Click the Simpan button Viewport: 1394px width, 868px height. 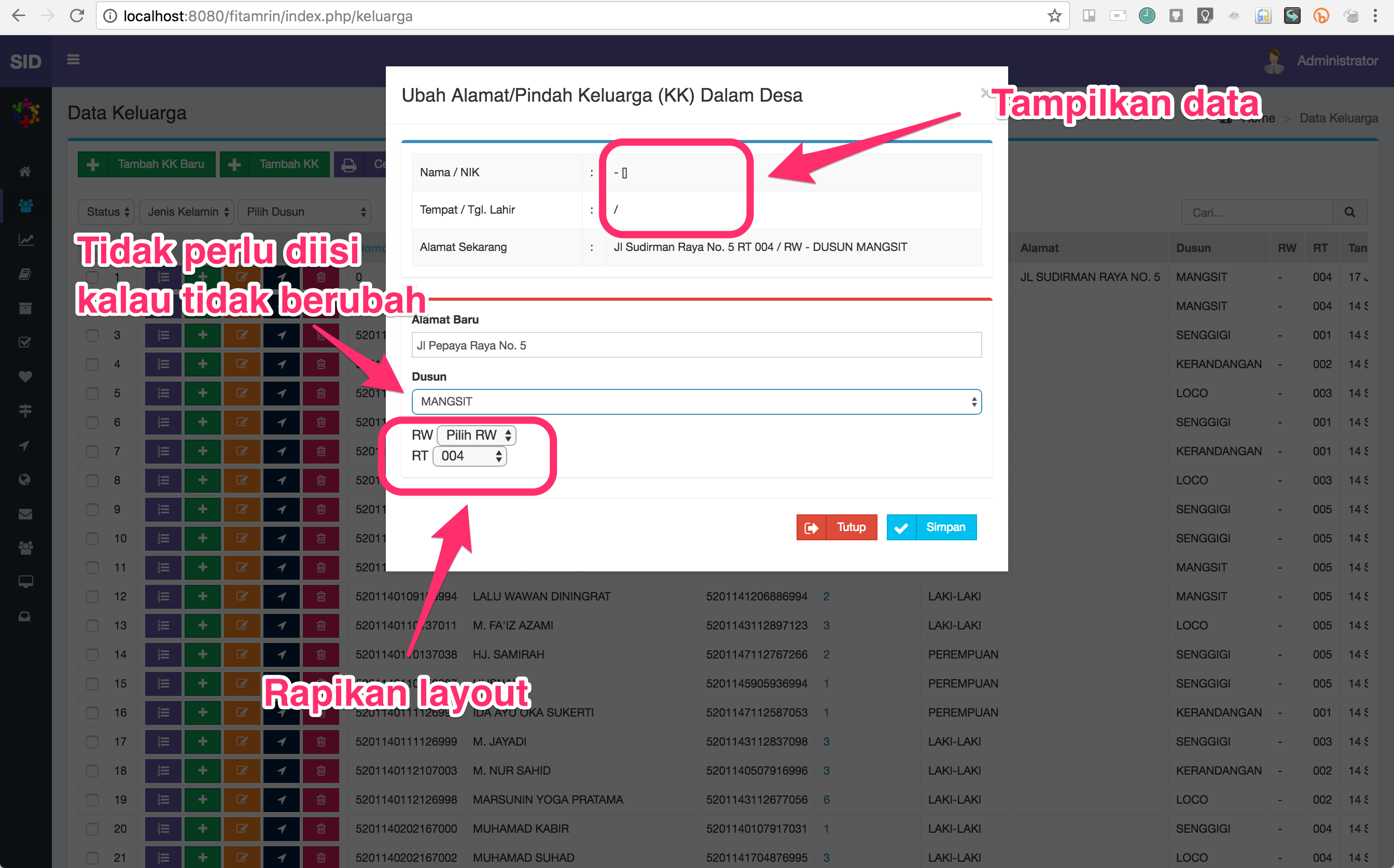tap(931, 527)
